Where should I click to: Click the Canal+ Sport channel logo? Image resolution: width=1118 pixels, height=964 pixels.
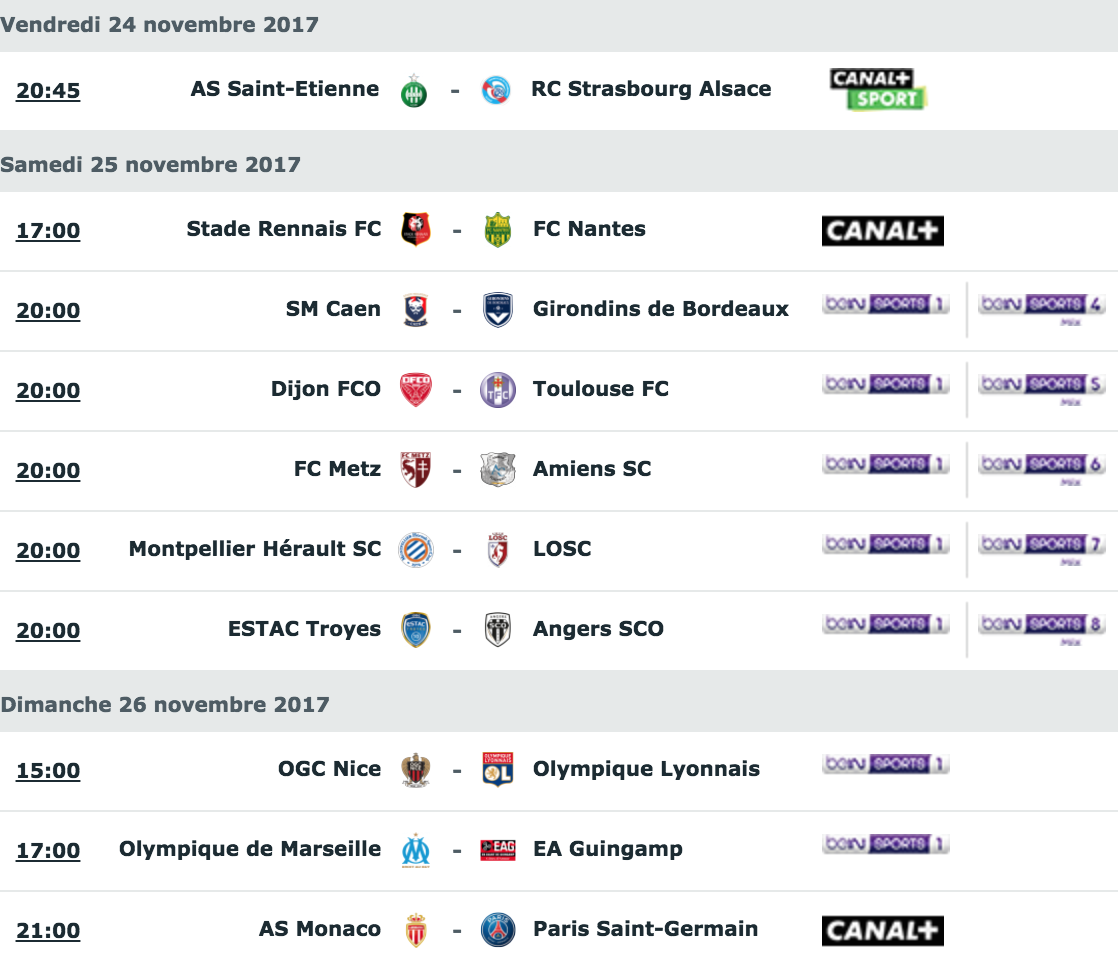[x=878, y=89]
